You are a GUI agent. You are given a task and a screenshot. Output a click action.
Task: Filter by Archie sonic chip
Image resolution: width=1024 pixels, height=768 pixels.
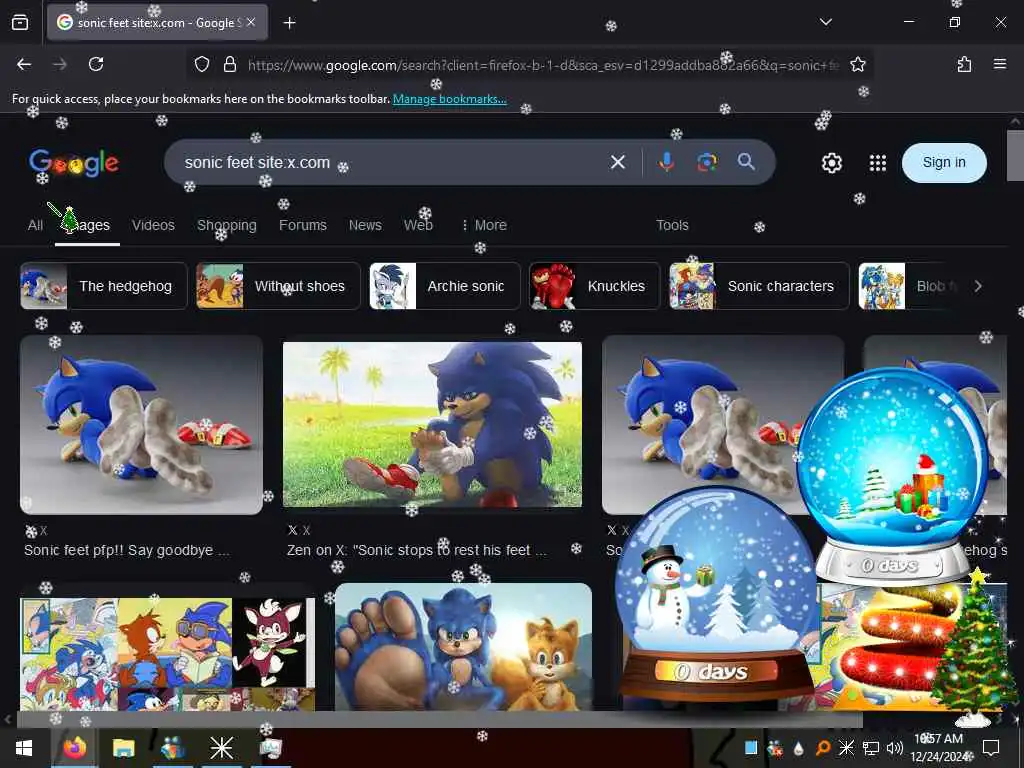coord(445,286)
